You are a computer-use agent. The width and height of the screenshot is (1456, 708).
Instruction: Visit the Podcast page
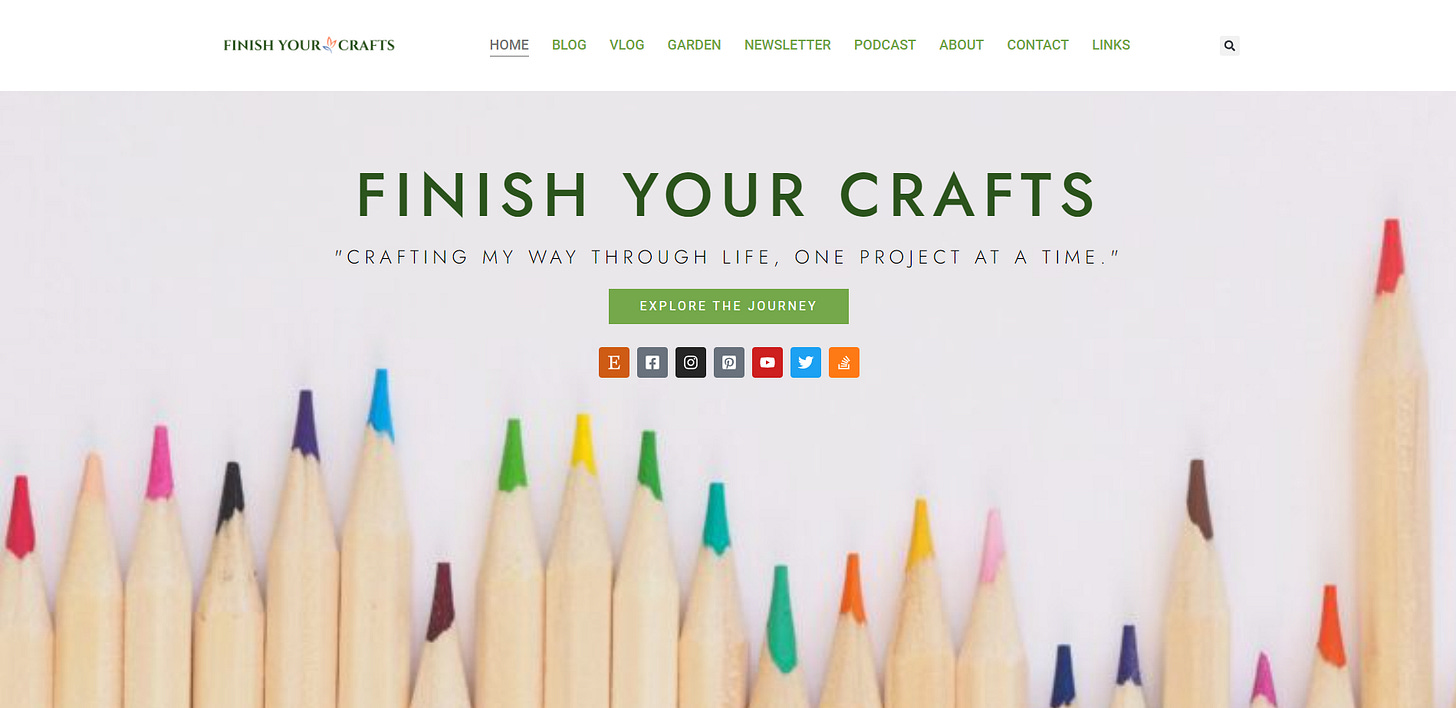[885, 45]
